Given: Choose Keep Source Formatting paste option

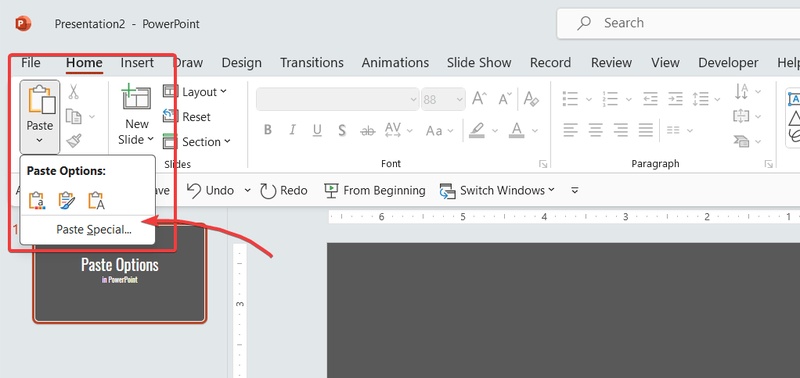Looking at the screenshot, I should (x=66, y=201).
